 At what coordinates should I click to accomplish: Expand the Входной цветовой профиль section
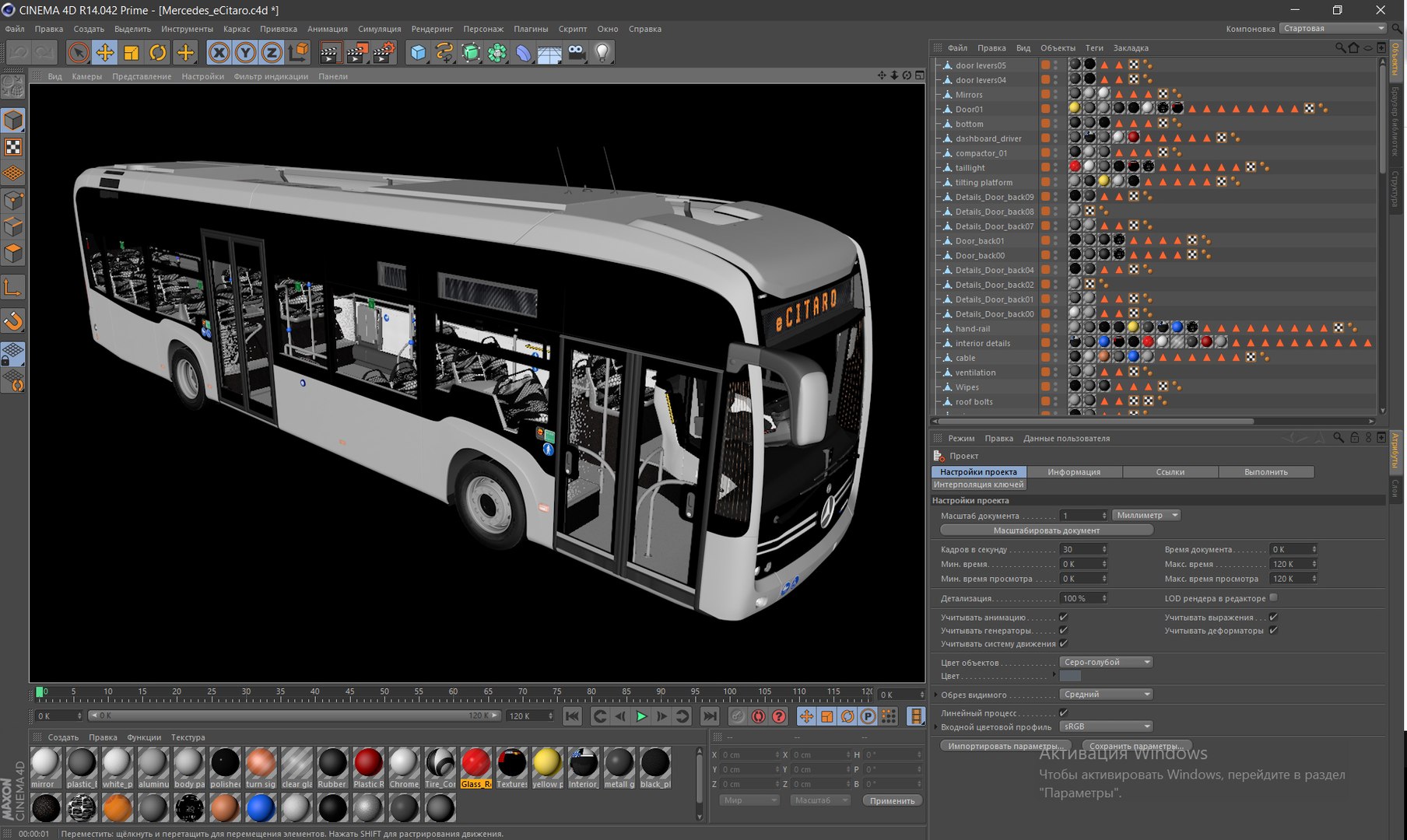(x=935, y=726)
